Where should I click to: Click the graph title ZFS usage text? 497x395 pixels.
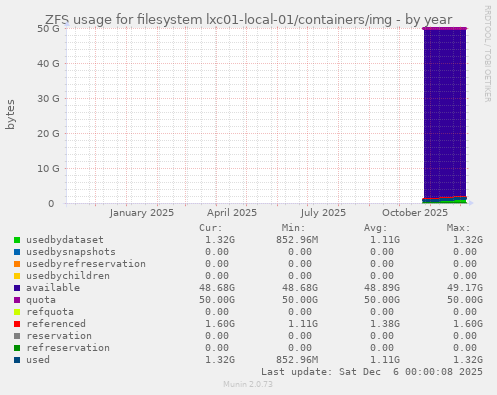click(x=248, y=20)
